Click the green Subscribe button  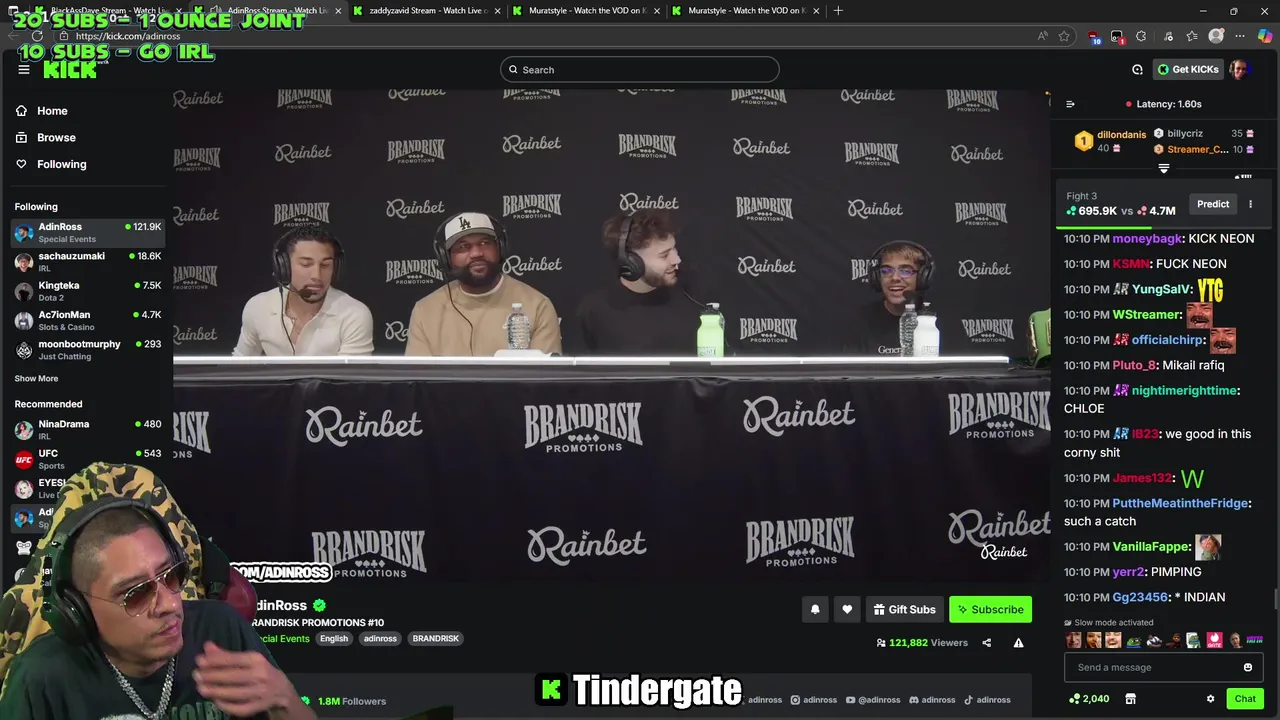point(990,609)
